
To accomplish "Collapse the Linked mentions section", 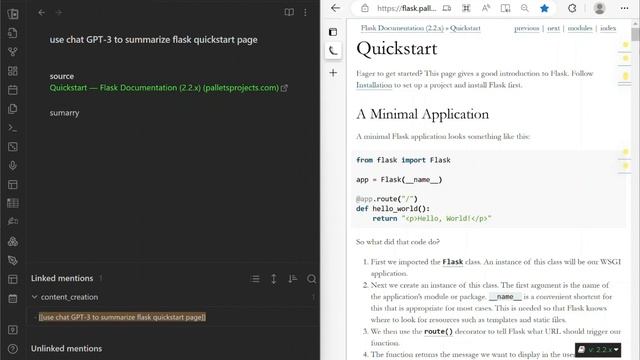I will [62, 278].
